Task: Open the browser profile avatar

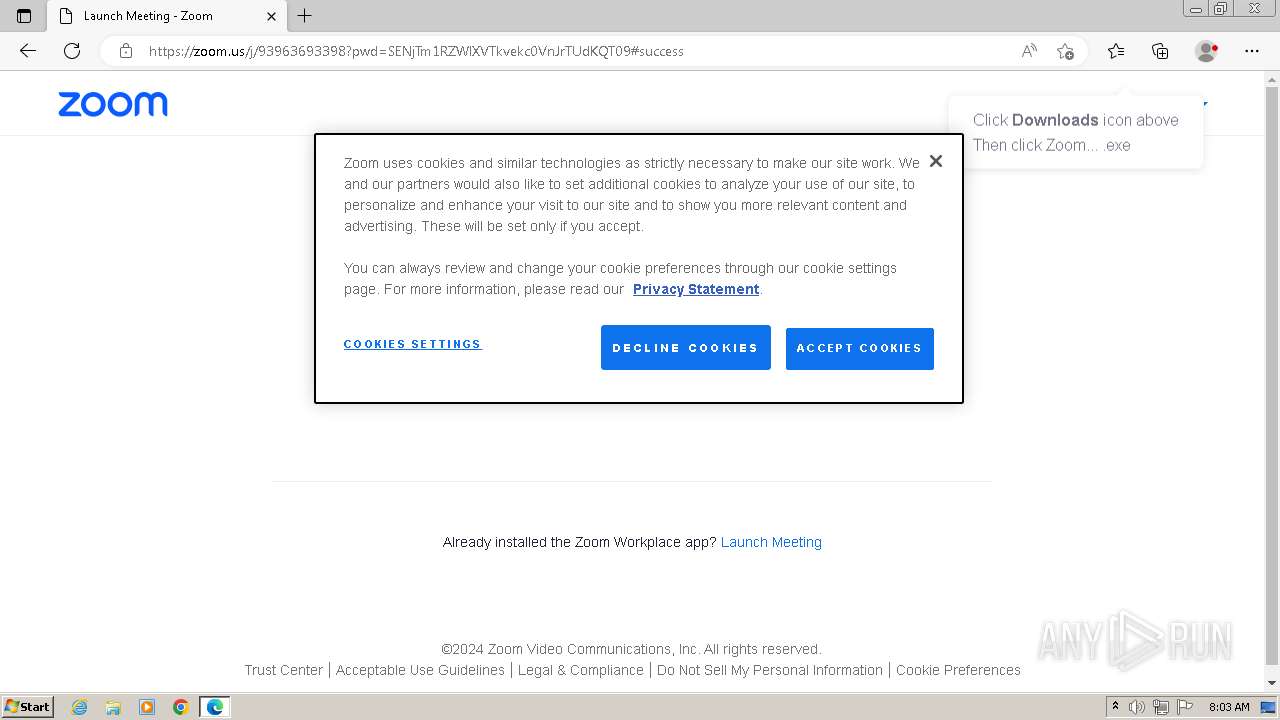Action: tap(1206, 51)
